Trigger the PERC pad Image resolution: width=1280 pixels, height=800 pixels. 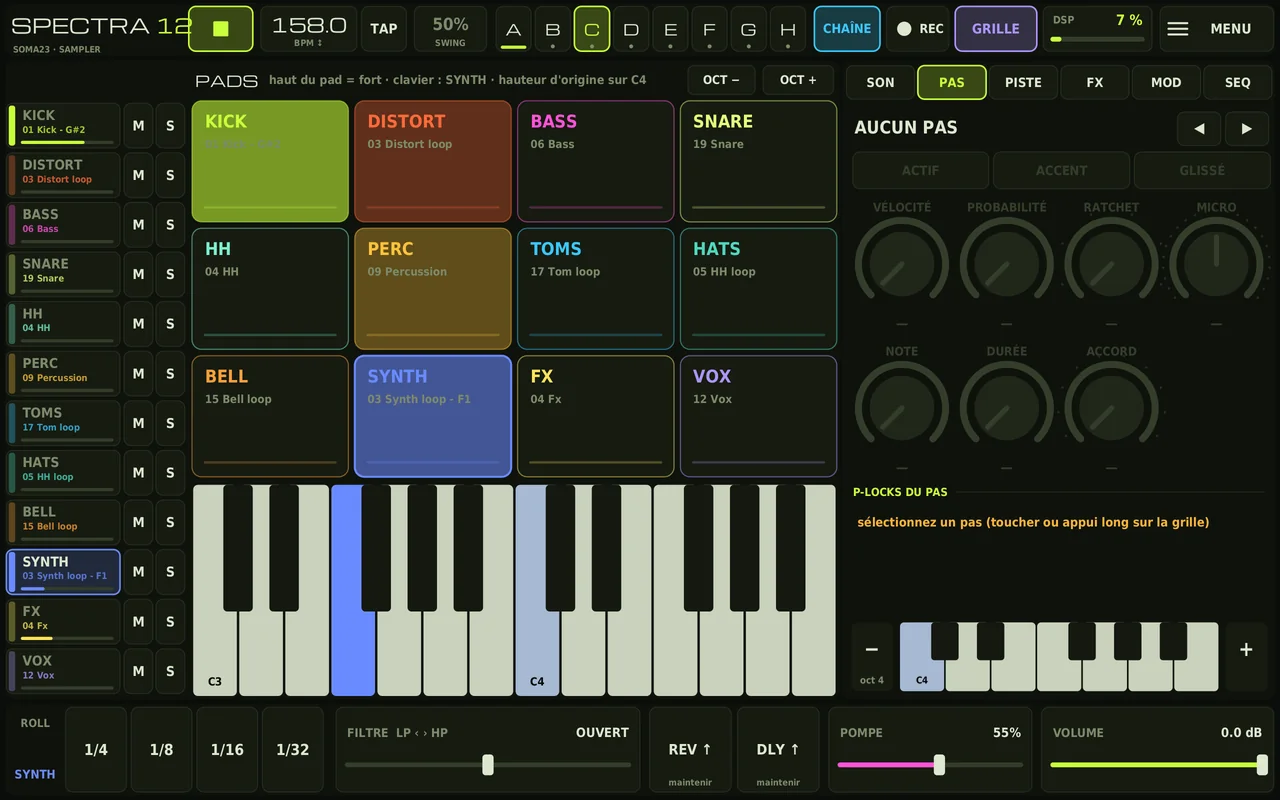coord(433,289)
